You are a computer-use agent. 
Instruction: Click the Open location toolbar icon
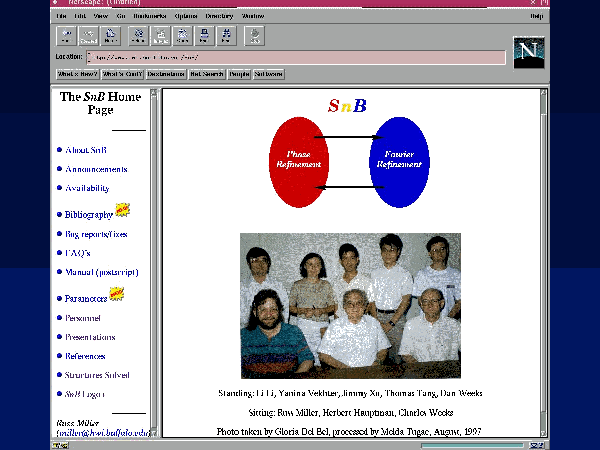pos(182,35)
